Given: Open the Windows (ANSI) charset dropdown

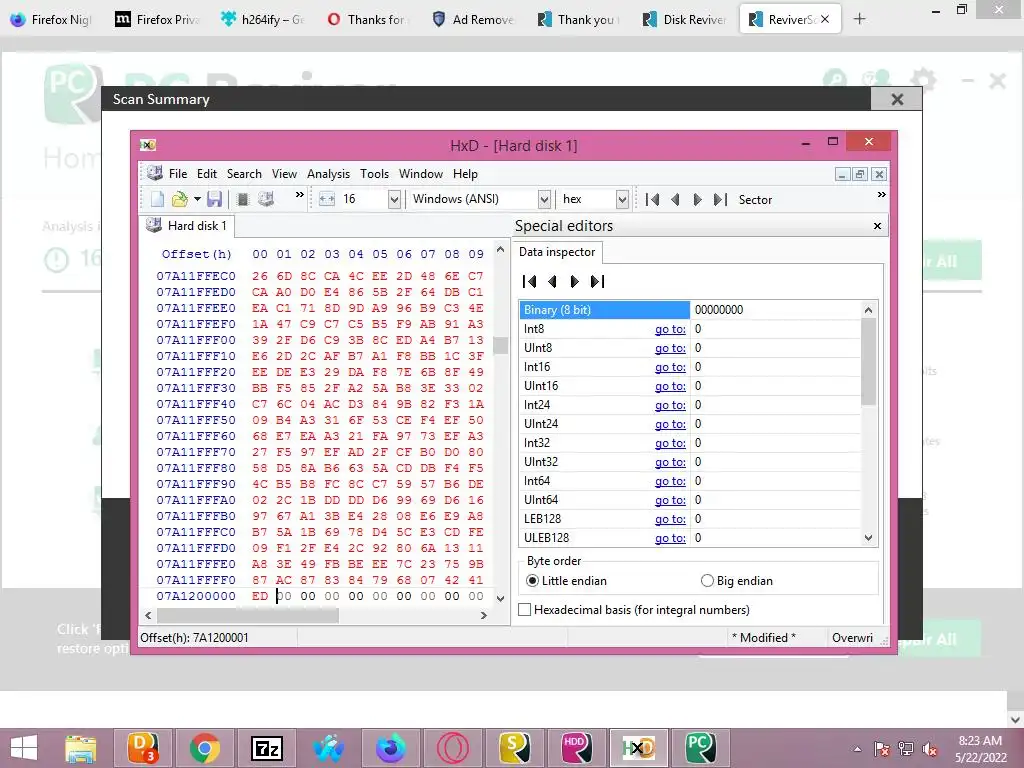Looking at the screenshot, I should (544, 199).
